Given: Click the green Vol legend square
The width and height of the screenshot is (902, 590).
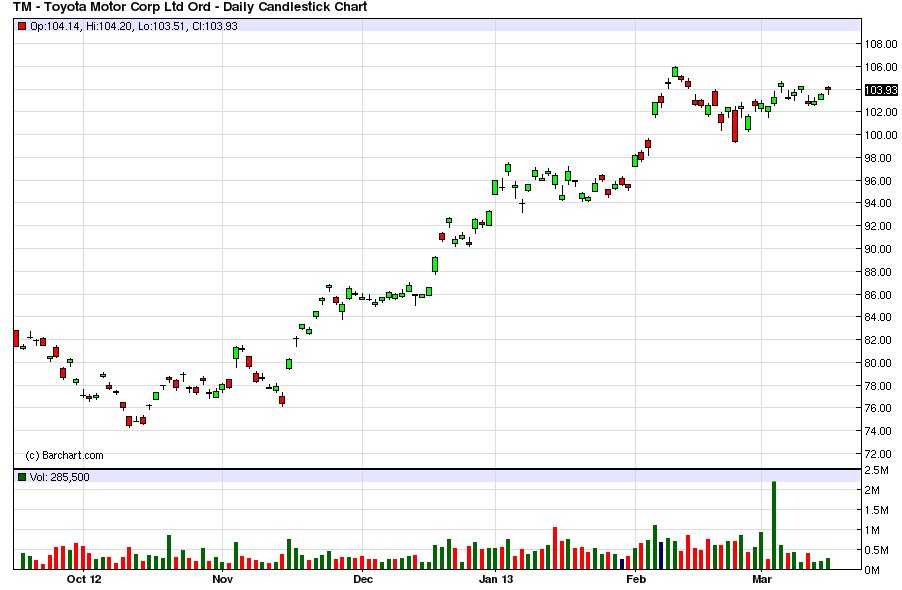Looking at the screenshot, I should tap(22, 477).
